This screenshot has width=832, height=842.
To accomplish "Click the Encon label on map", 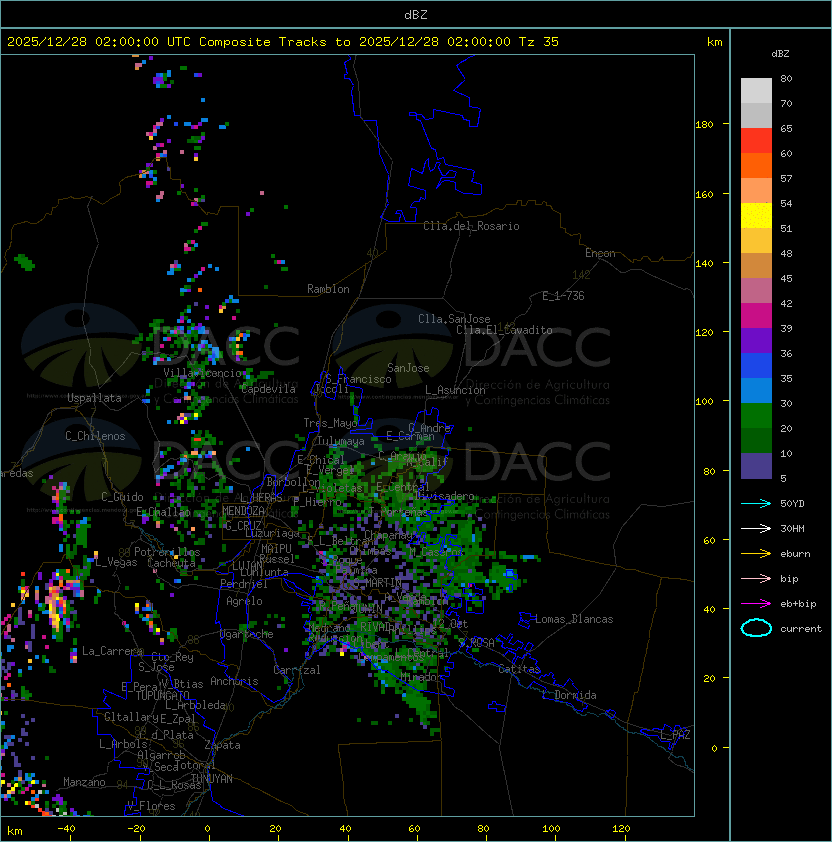I will 600,253.
